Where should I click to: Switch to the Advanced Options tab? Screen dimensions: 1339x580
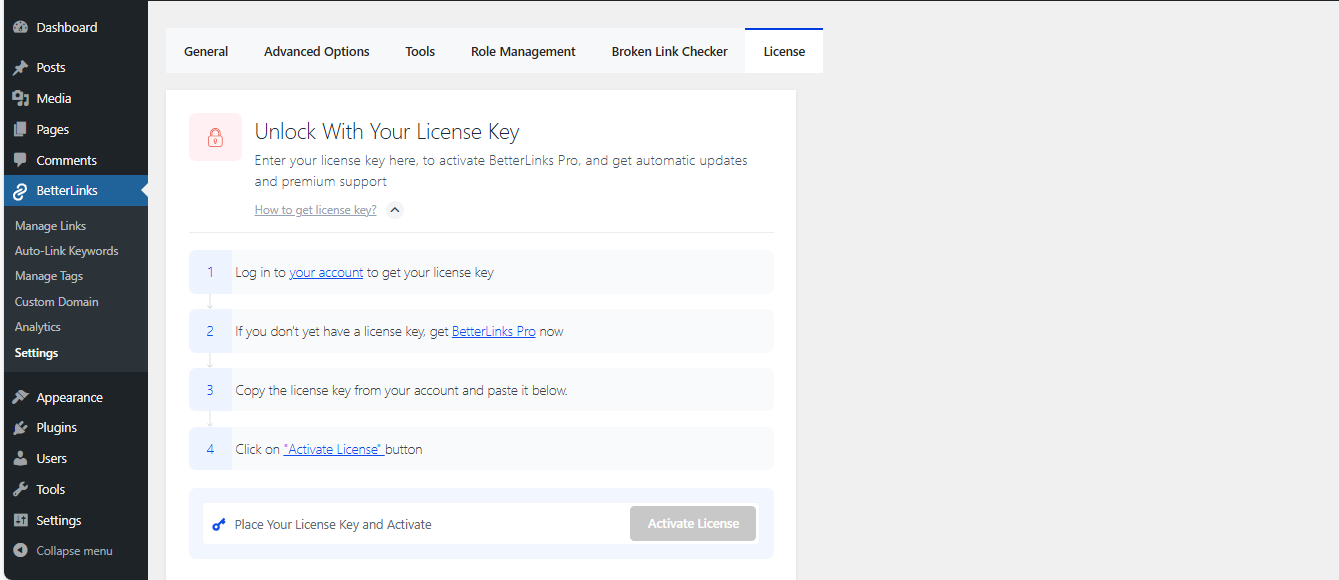(x=316, y=51)
